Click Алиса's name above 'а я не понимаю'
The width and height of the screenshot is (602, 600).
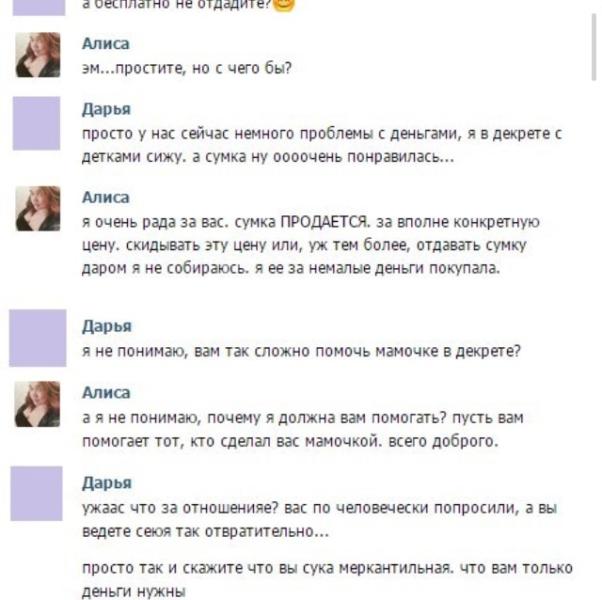[x=106, y=393]
